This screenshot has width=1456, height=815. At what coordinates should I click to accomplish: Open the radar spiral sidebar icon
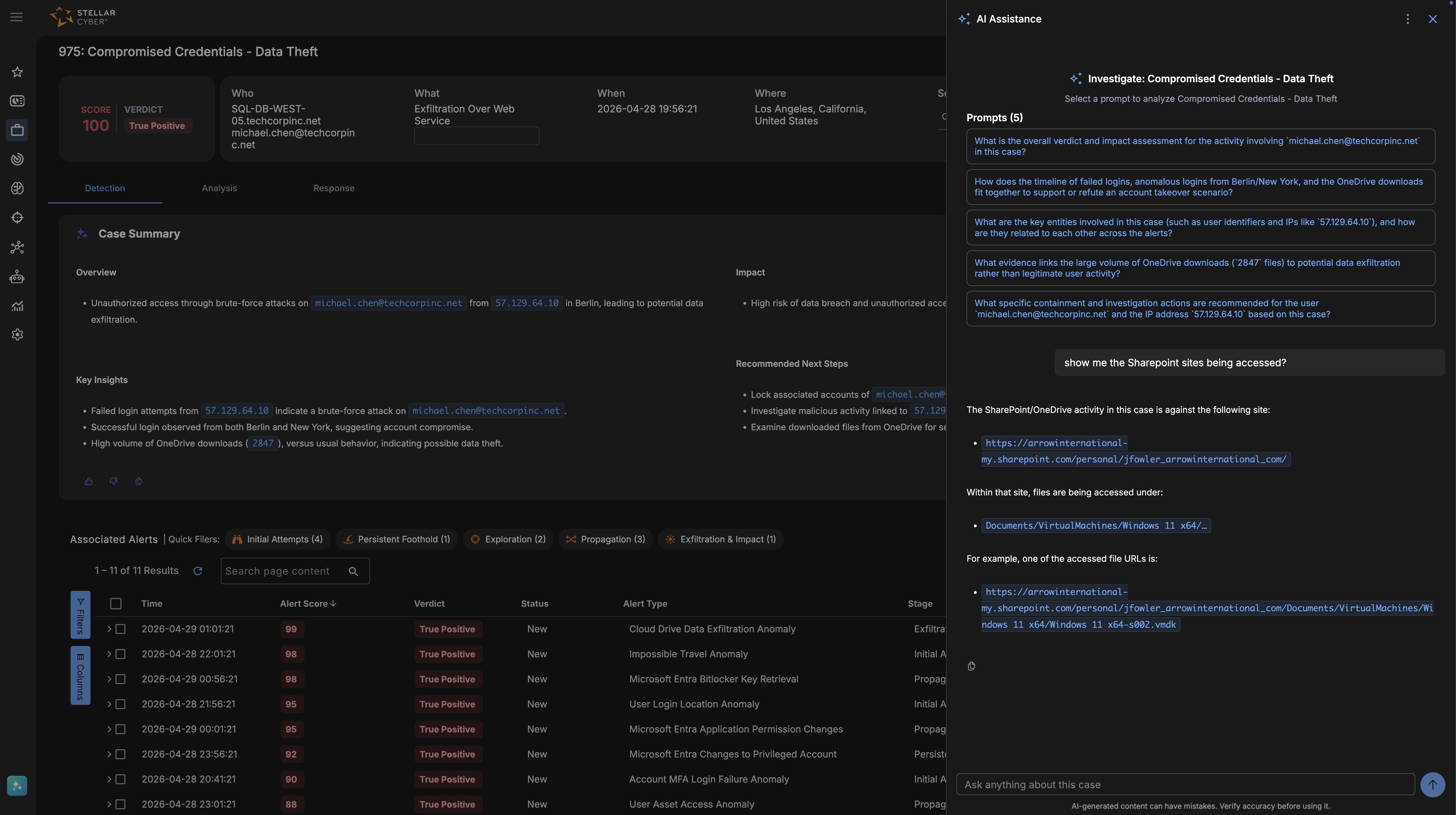click(18, 159)
